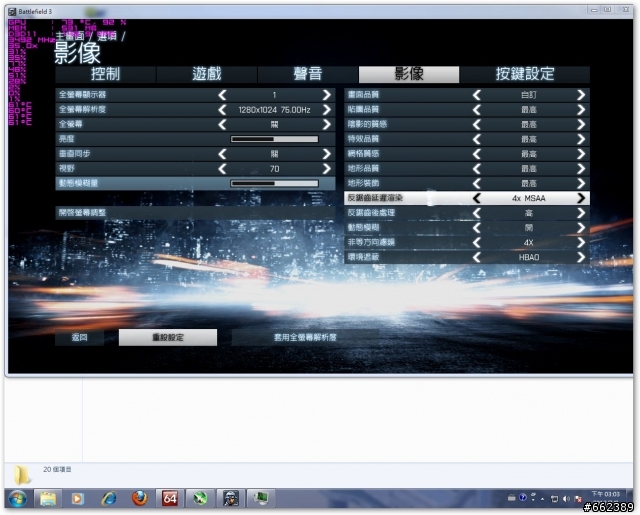Image resolution: width=640 pixels, height=515 pixels.
Task: Open Windows Explorer from the taskbar
Action: click(x=48, y=498)
